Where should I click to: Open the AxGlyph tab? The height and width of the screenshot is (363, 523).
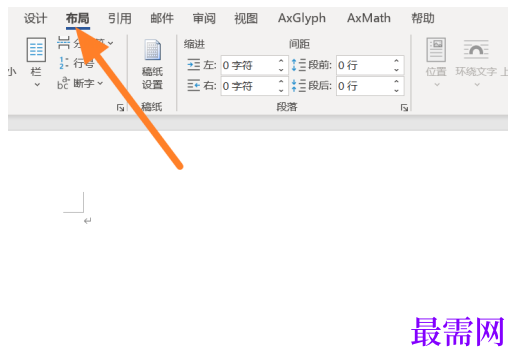[302, 18]
